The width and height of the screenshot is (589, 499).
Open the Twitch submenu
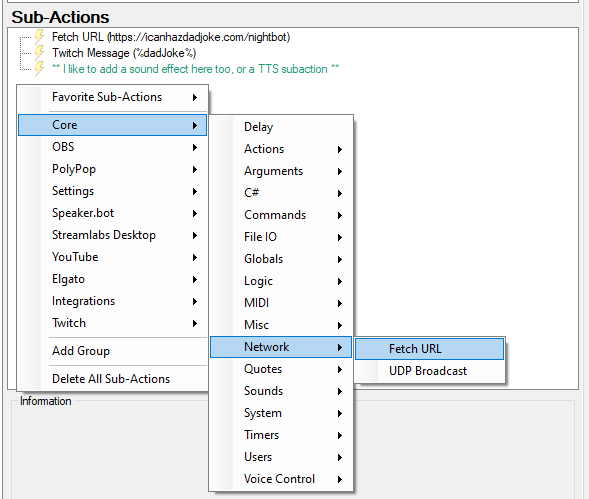click(x=113, y=323)
